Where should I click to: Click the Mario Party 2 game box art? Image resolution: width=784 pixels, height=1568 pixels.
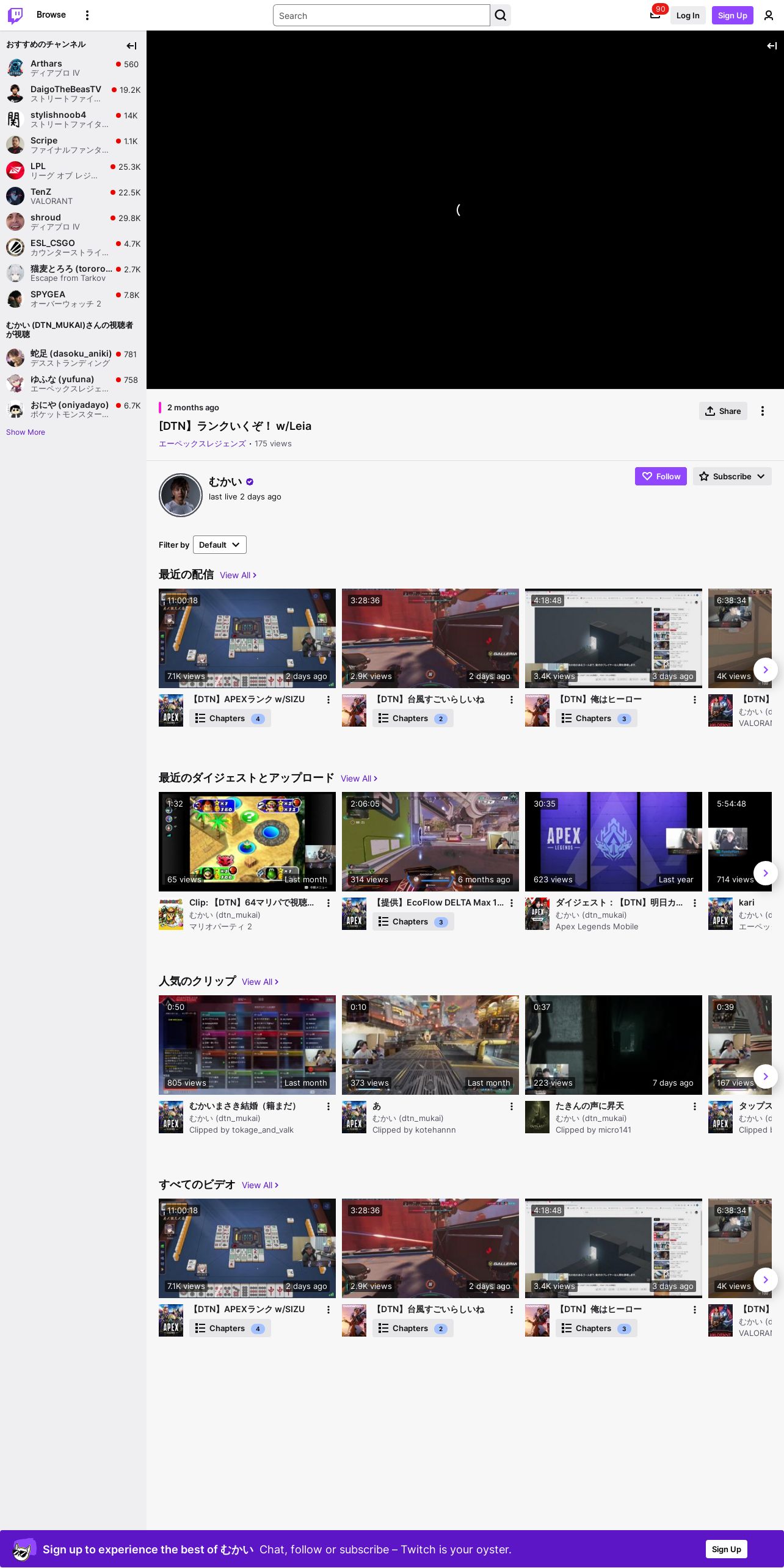[x=171, y=913]
